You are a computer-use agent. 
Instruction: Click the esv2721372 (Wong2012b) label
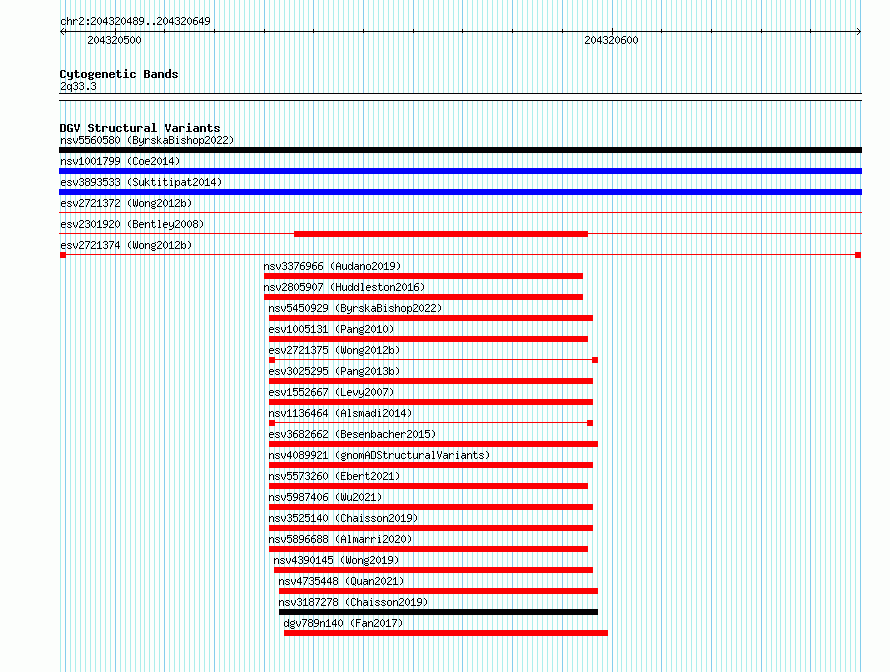[x=126, y=203]
